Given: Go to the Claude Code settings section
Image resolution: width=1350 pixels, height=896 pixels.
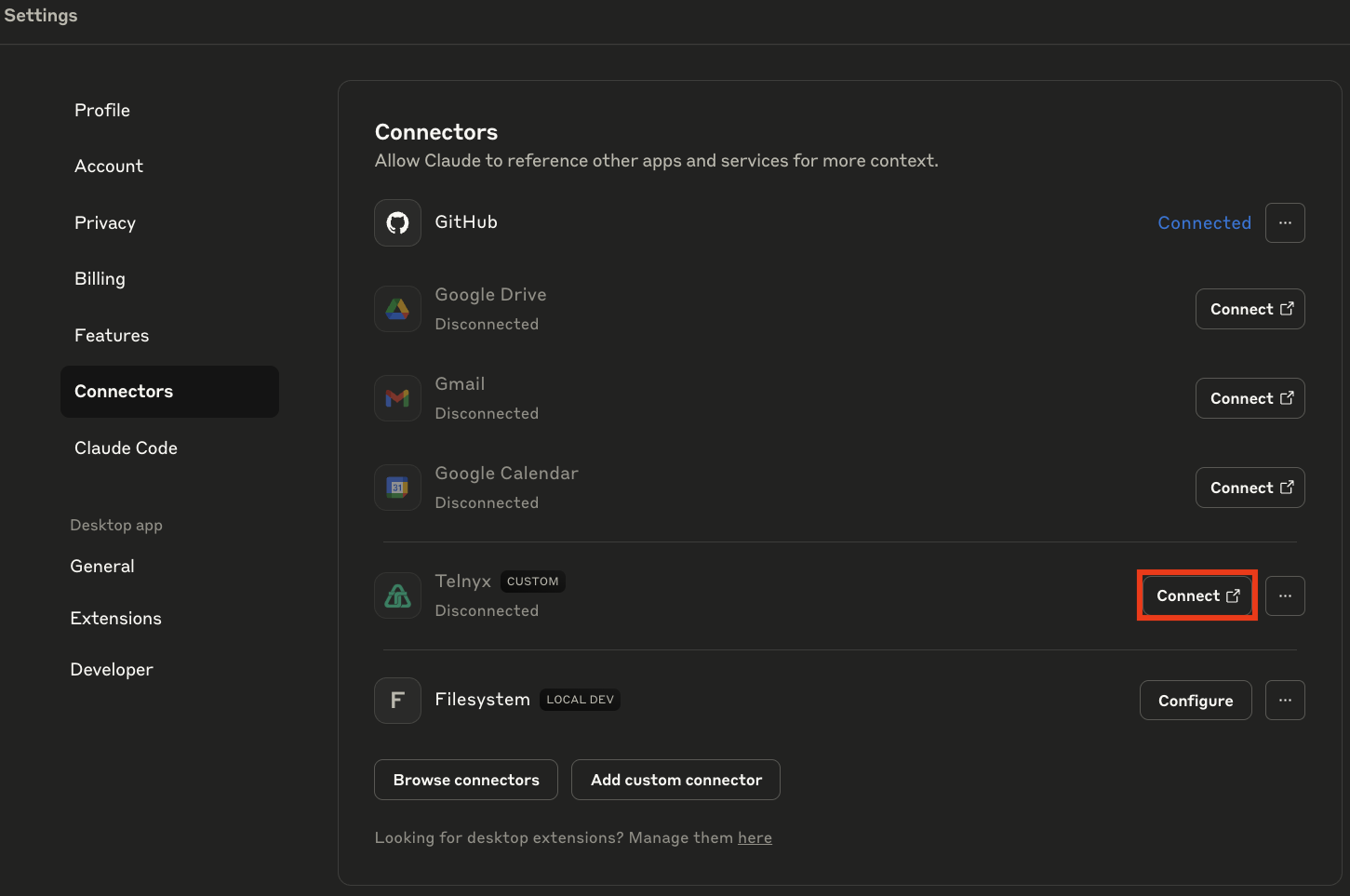Looking at the screenshot, I should point(126,448).
